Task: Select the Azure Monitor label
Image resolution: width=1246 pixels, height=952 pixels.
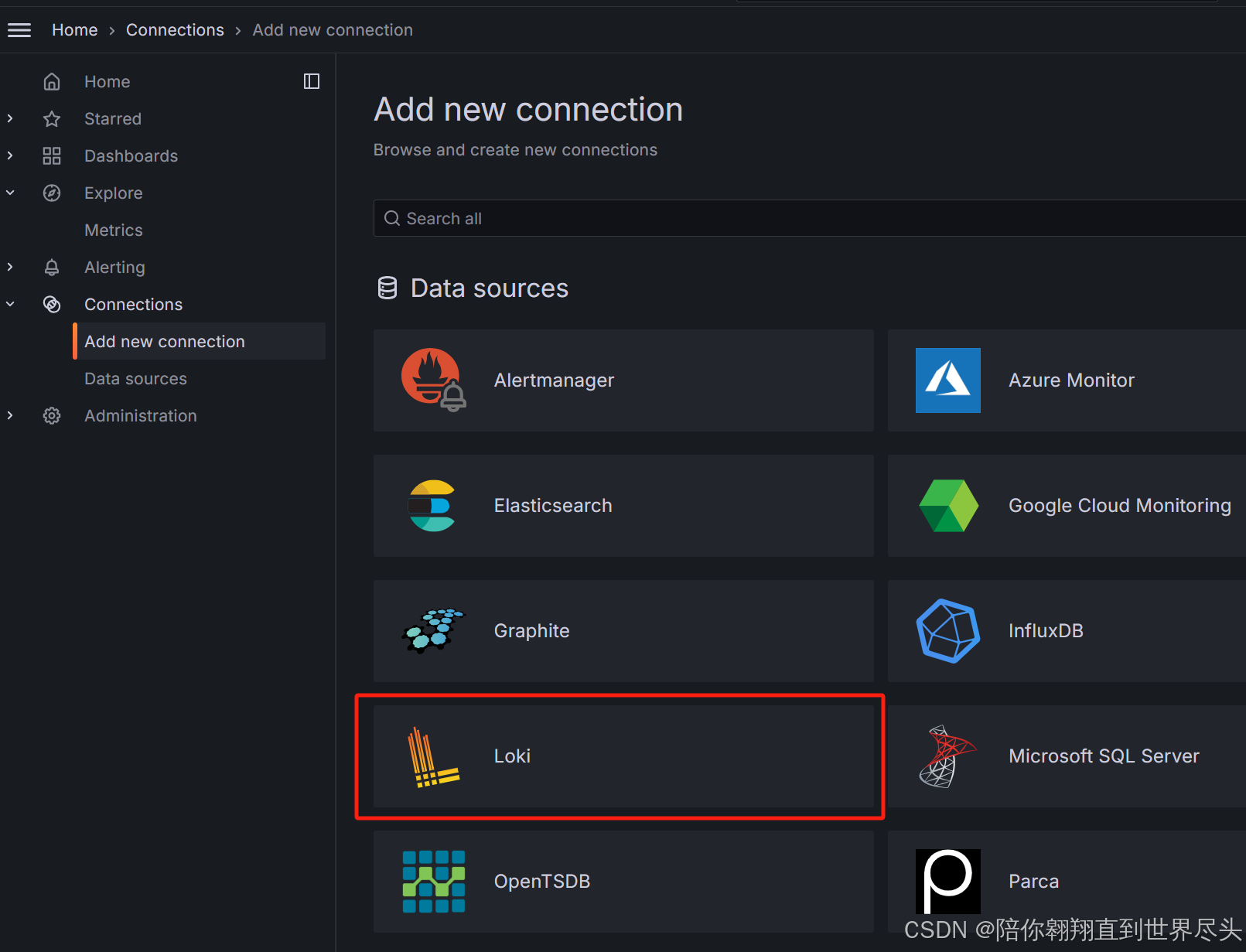Action: click(x=1071, y=380)
